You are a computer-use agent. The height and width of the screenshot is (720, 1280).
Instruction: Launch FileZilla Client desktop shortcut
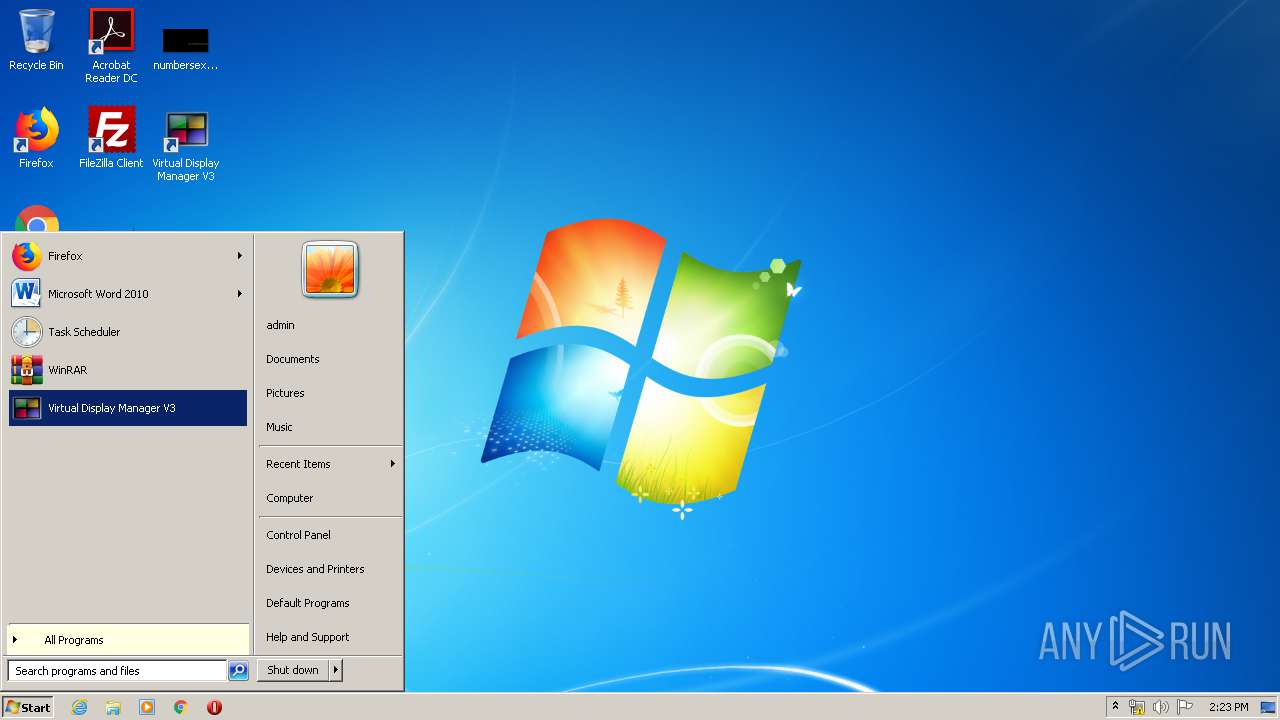(x=111, y=138)
